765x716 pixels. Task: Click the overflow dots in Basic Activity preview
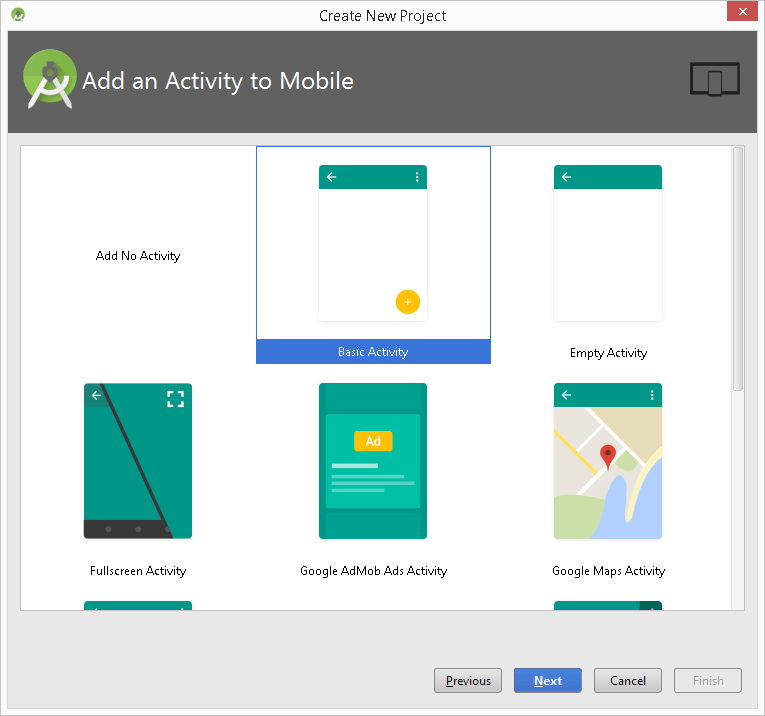coord(417,177)
